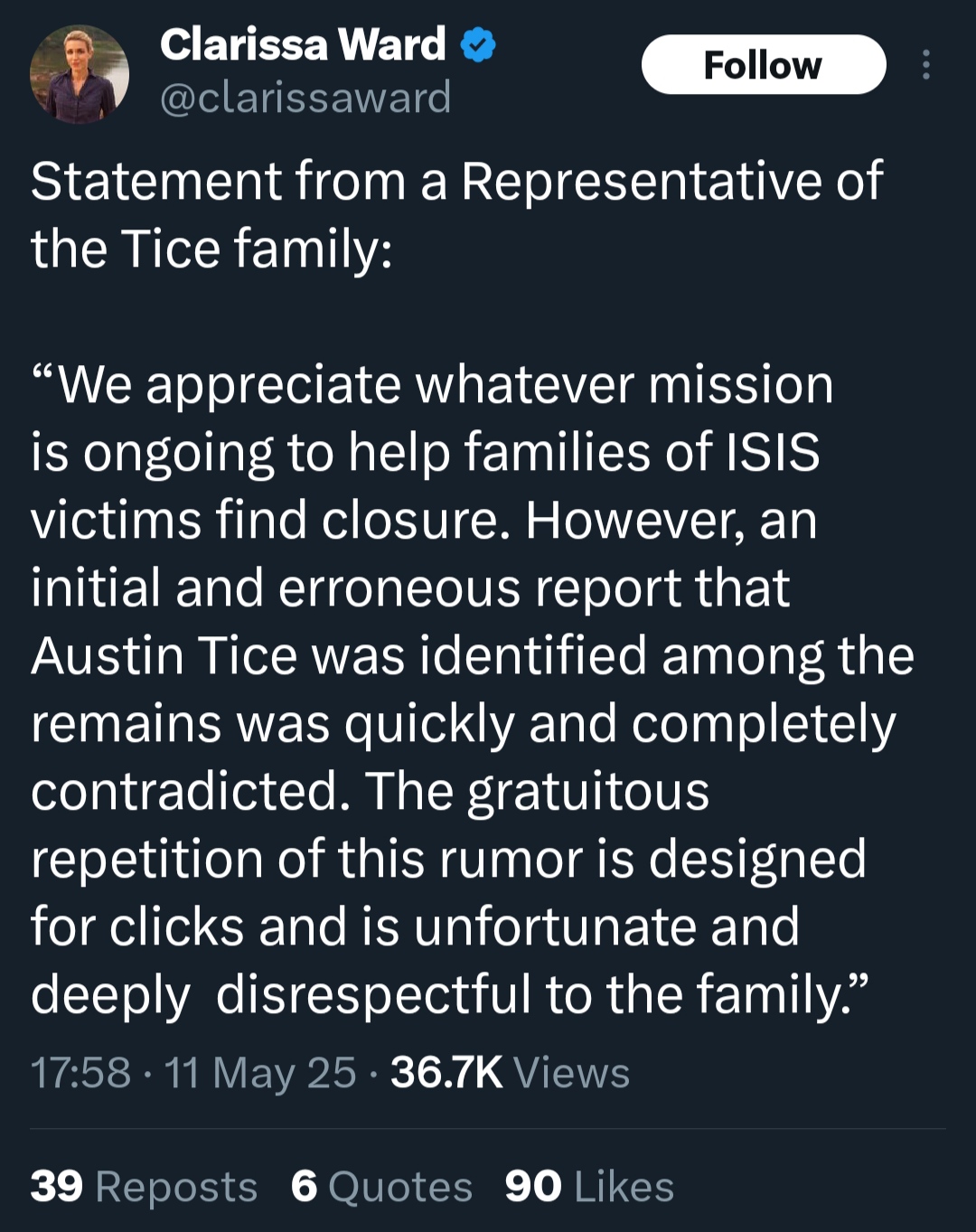Image resolution: width=976 pixels, height=1232 pixels.
Task: Open the three-dot more options menu
Action: 925,65
